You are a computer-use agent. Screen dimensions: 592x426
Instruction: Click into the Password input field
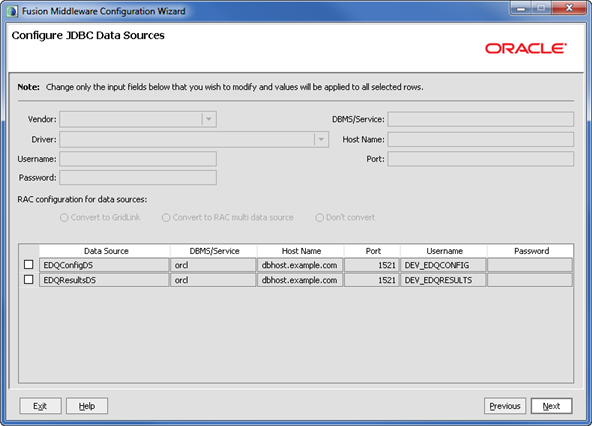(x=138, y=178)
